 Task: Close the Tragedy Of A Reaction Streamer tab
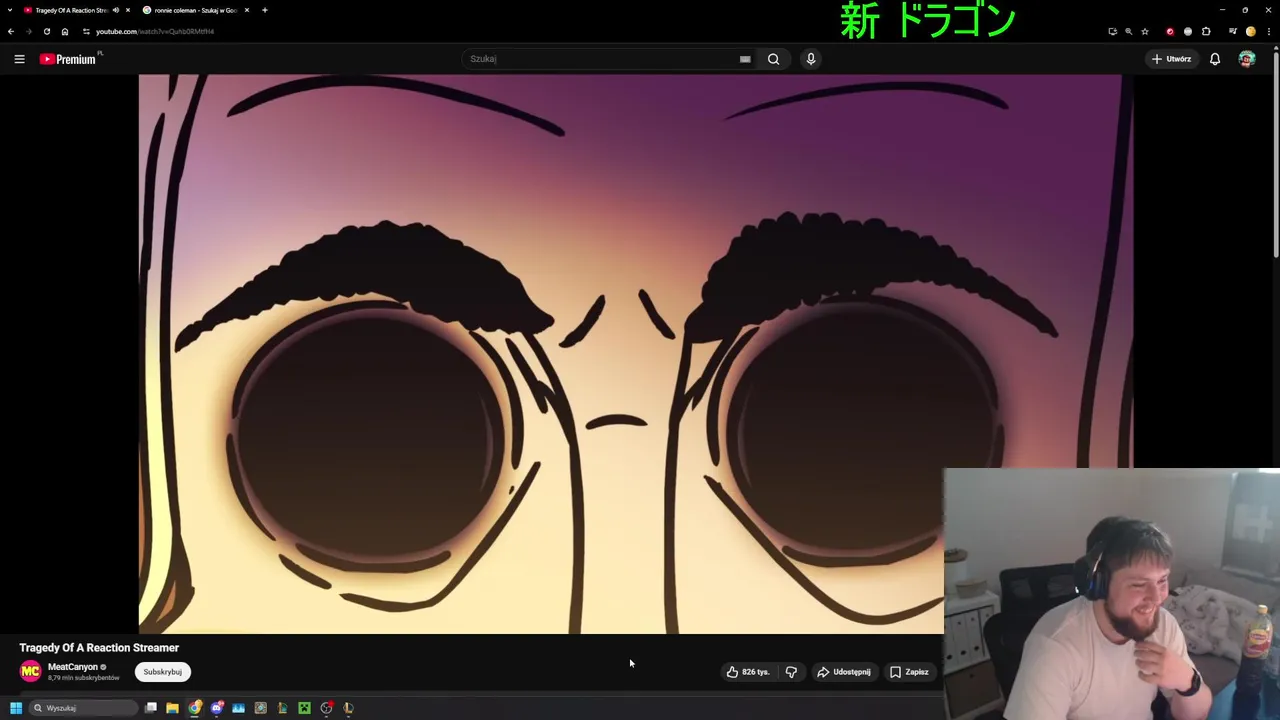point(128,10)
